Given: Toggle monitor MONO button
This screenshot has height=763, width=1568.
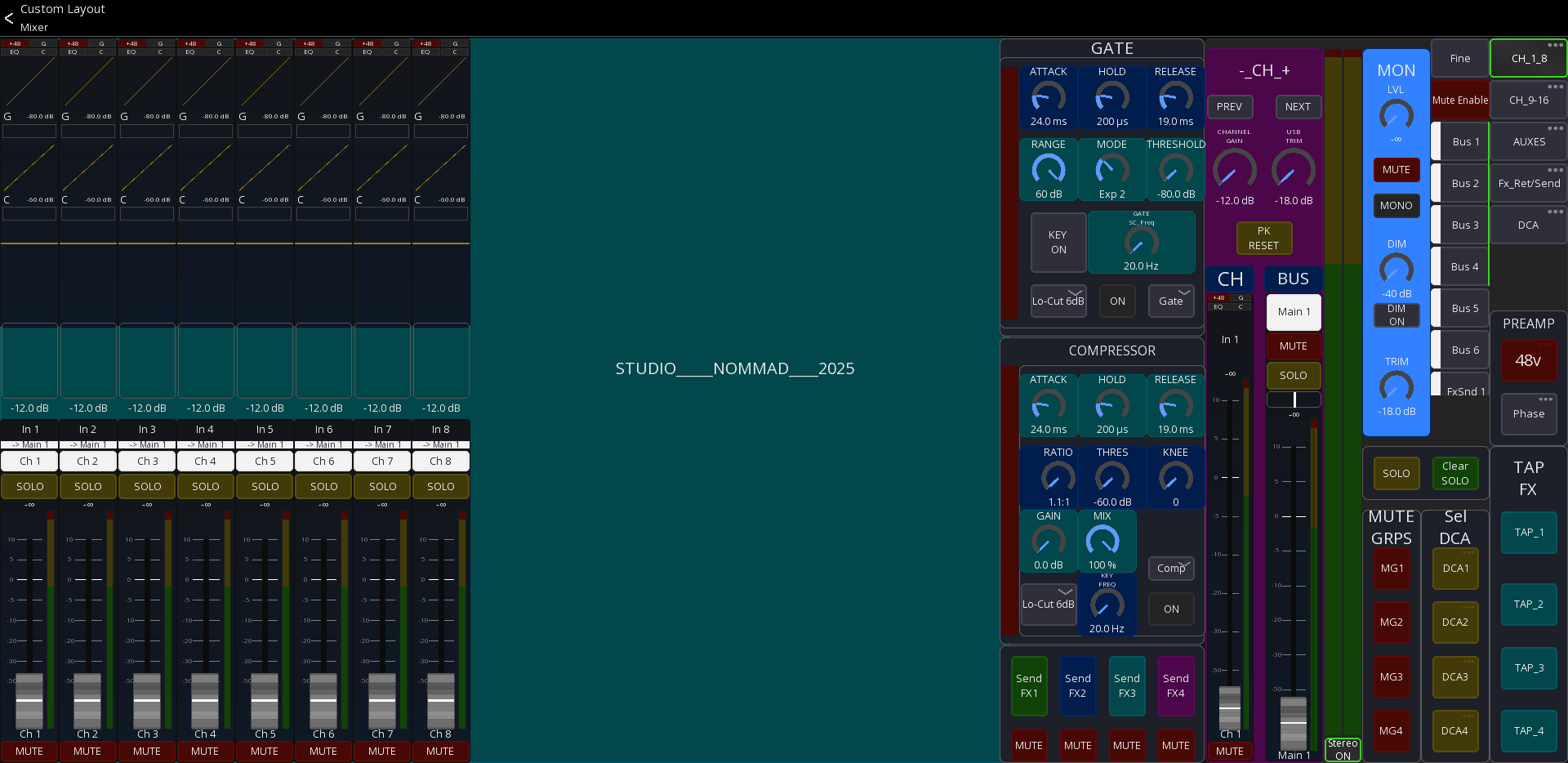Looking at the screenshot, I should pos(1396,206).
